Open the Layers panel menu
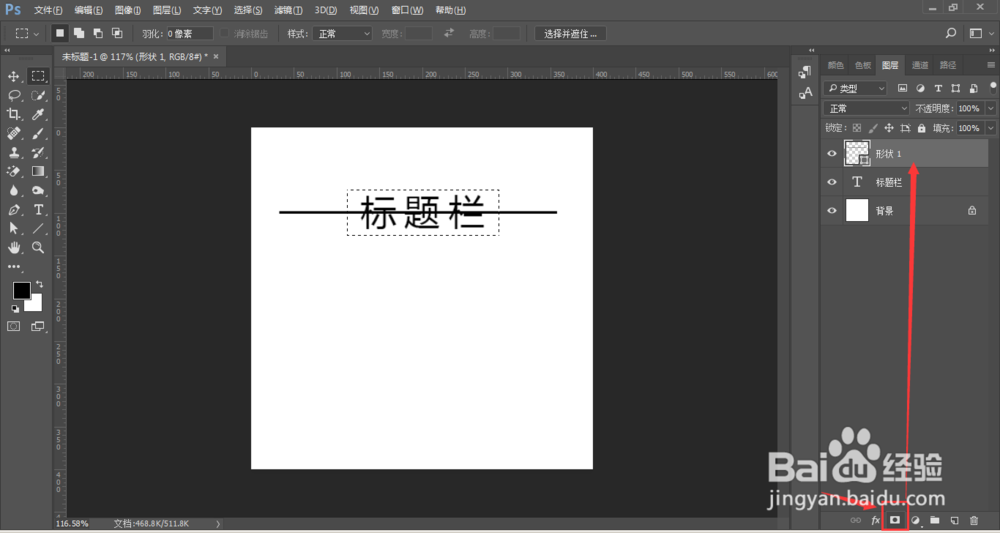Viewport: 1000px width, 533px height. pos(991,65)
